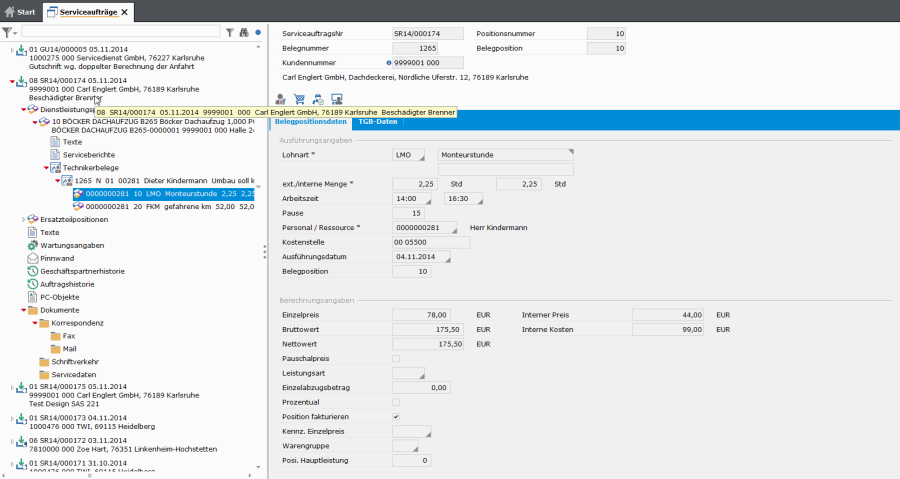The width and height of the screenshot is (900, 479).
Task: Enable the Prozentual checkbox
Action: pos(396,401)
